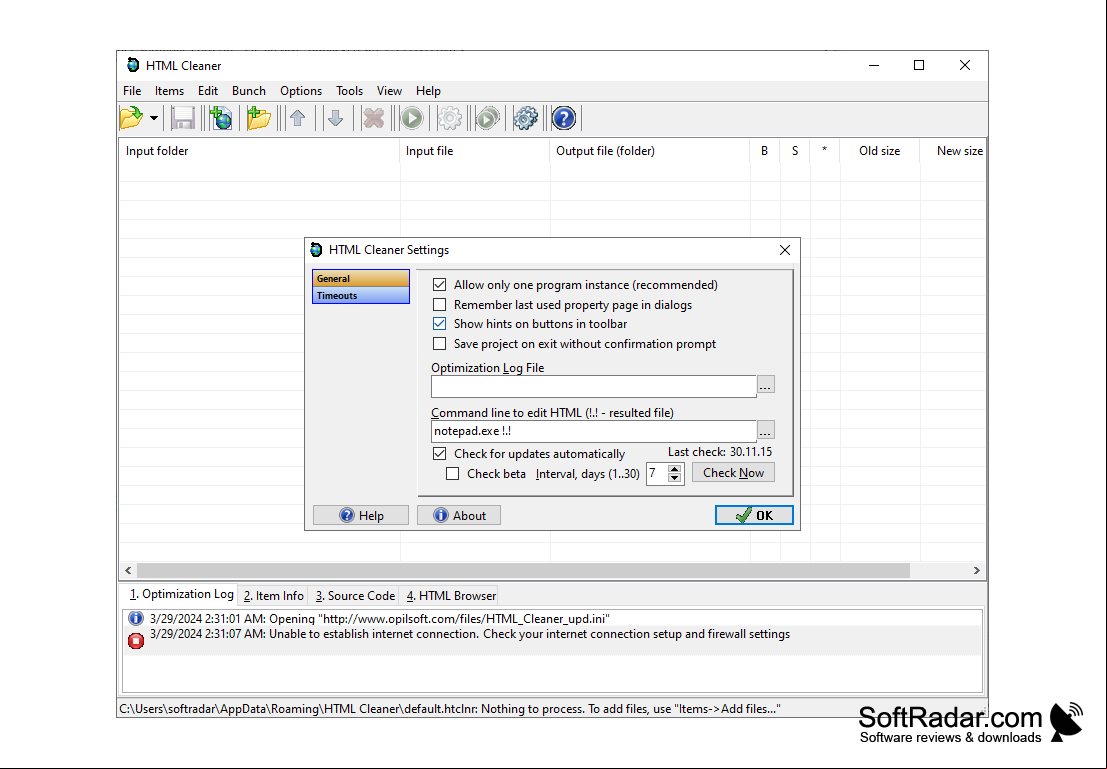Open the File menu
Screen dimensions: 1107x769
coord(132,90)
